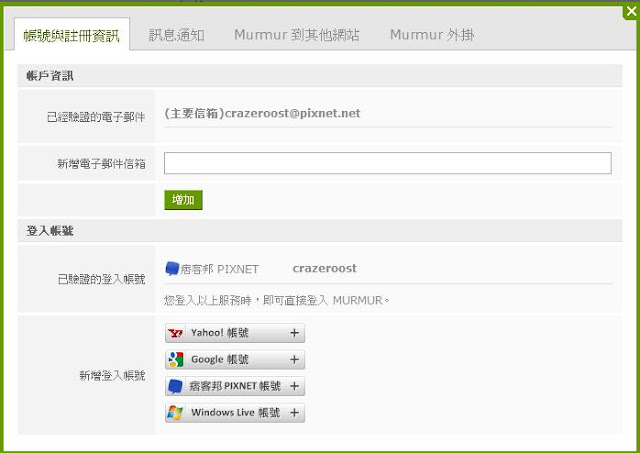Click the Google logo icon
640x453 pixels.
[176, 360]
